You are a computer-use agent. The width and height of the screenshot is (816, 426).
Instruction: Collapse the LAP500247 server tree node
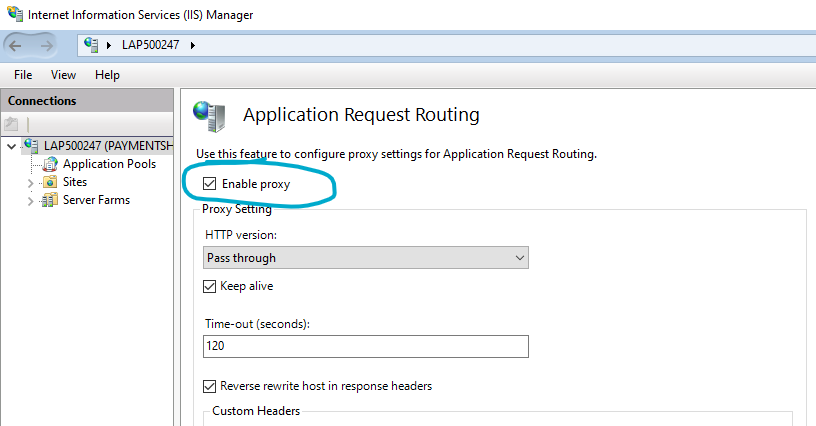(x=11, y=146)
